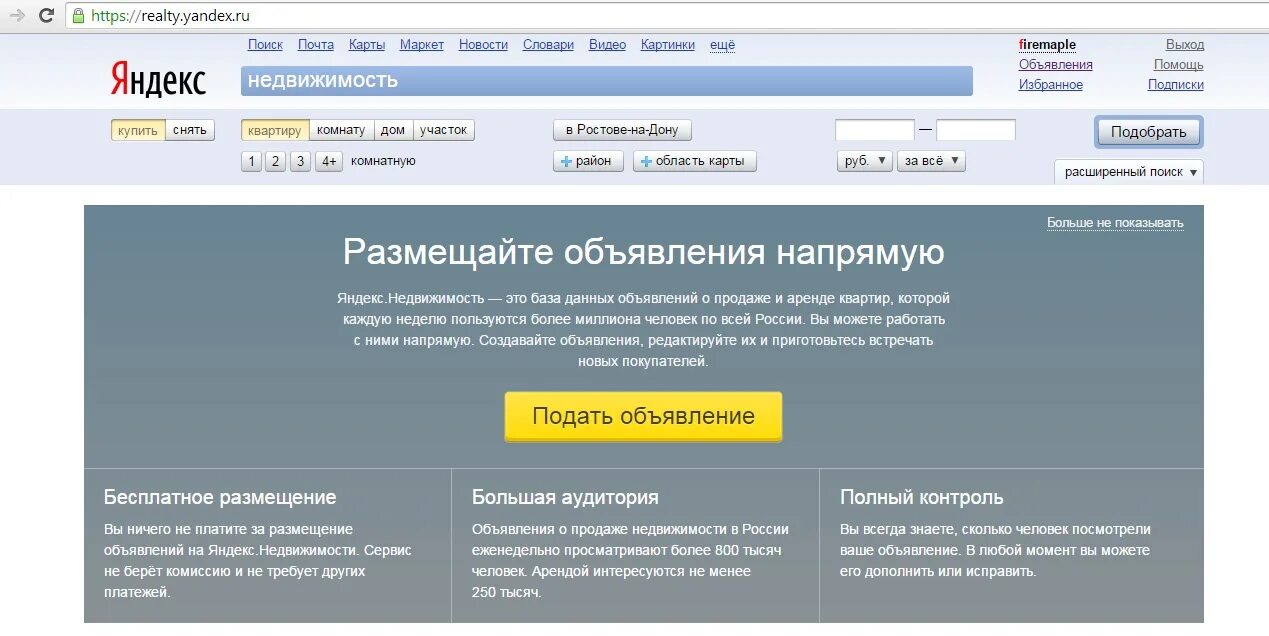Select the участок property type
The width and height of the screenshot is (1269, 636).
(x=444, y=130)
